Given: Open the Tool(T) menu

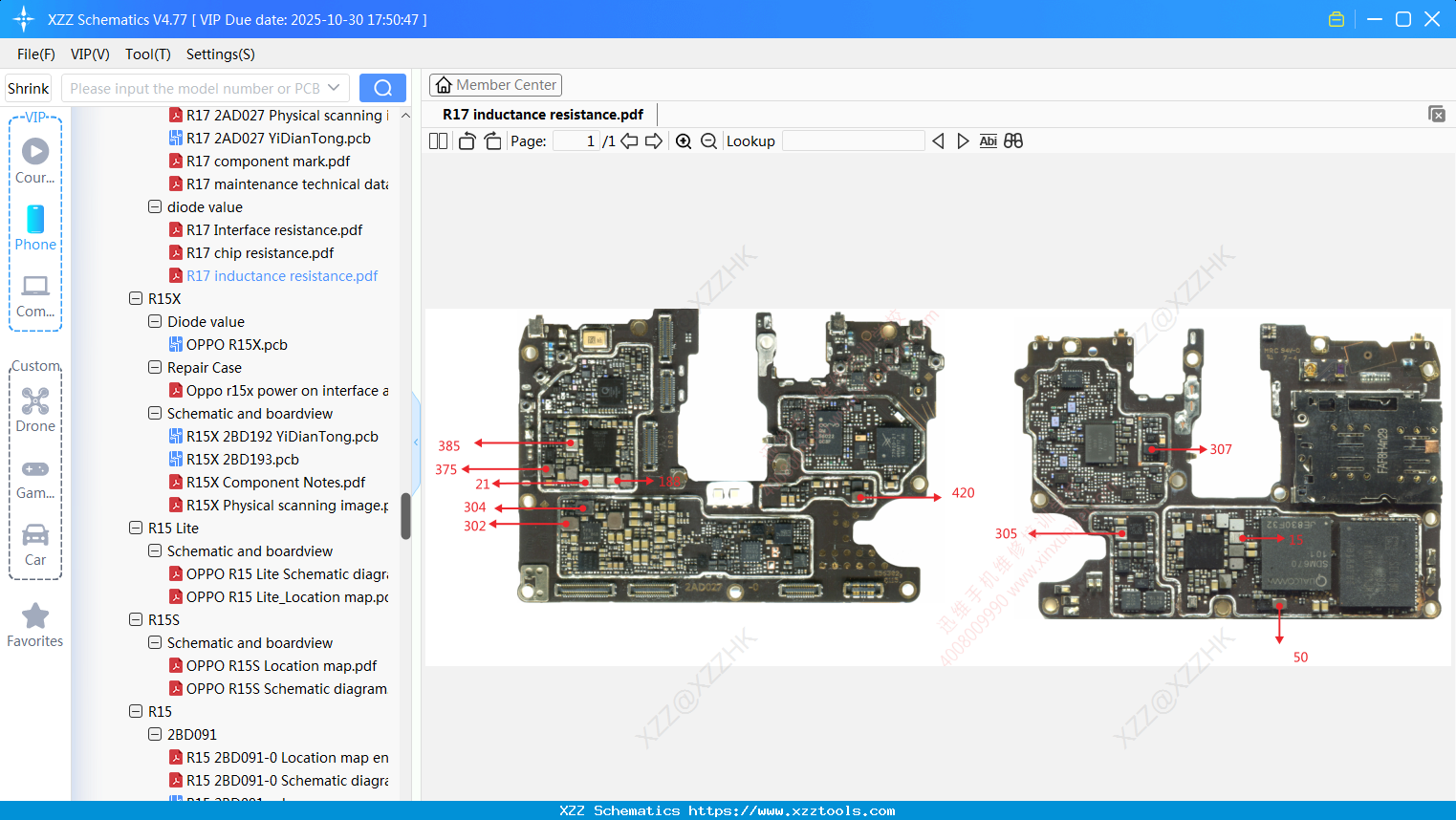Looking at the screenshot, I should (147, 54).
